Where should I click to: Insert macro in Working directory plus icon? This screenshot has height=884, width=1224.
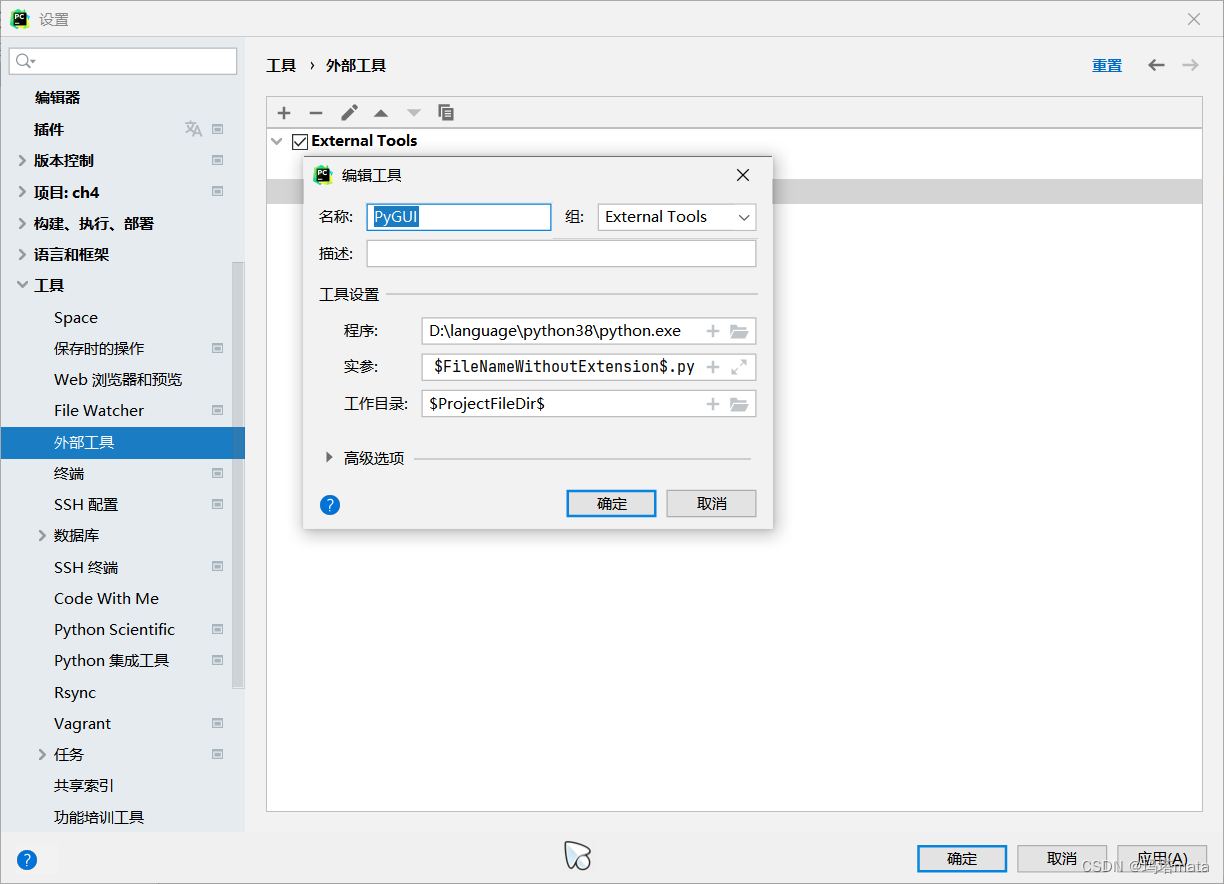point(713,404)
